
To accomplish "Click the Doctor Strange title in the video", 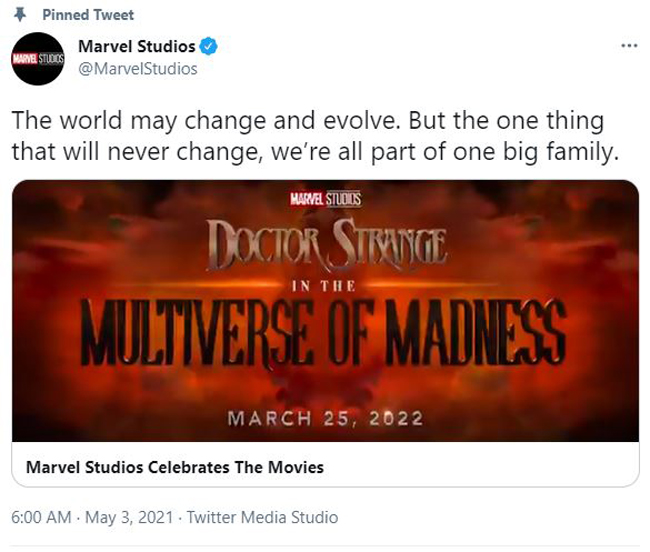I will (x=326, y=245).
